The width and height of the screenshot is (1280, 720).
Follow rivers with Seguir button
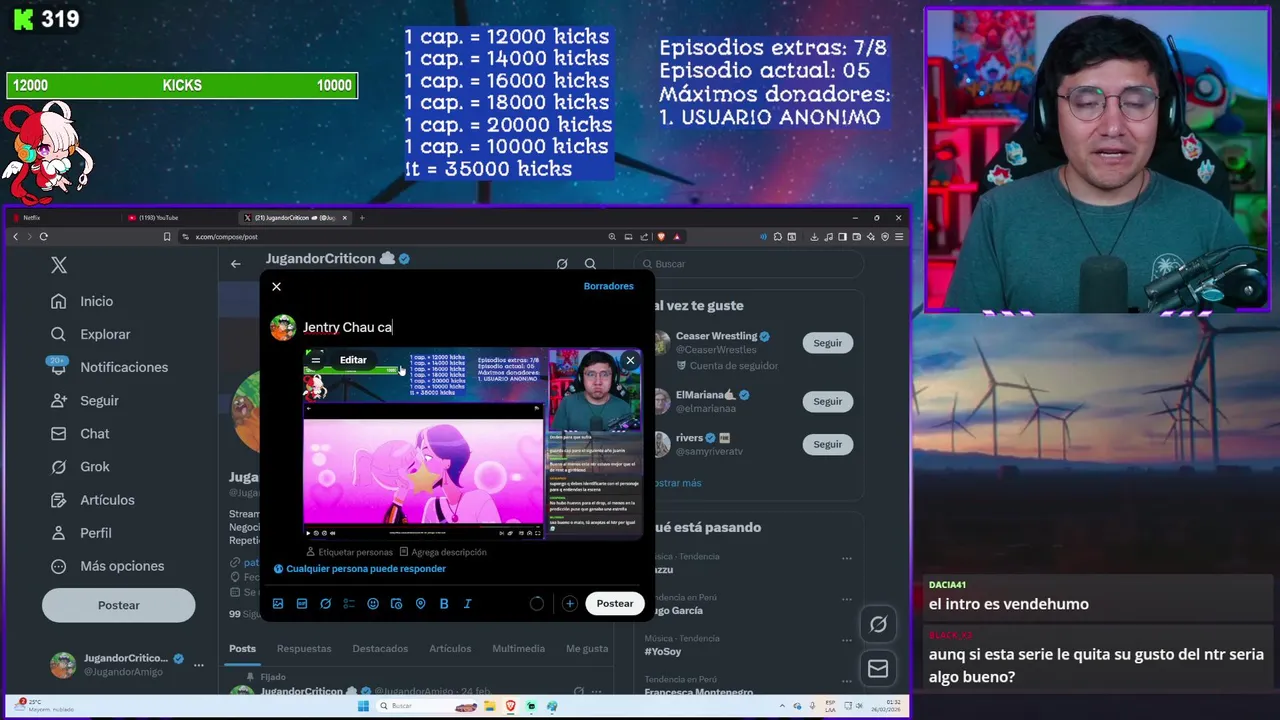pyautogui.click(x=827, y=444)
